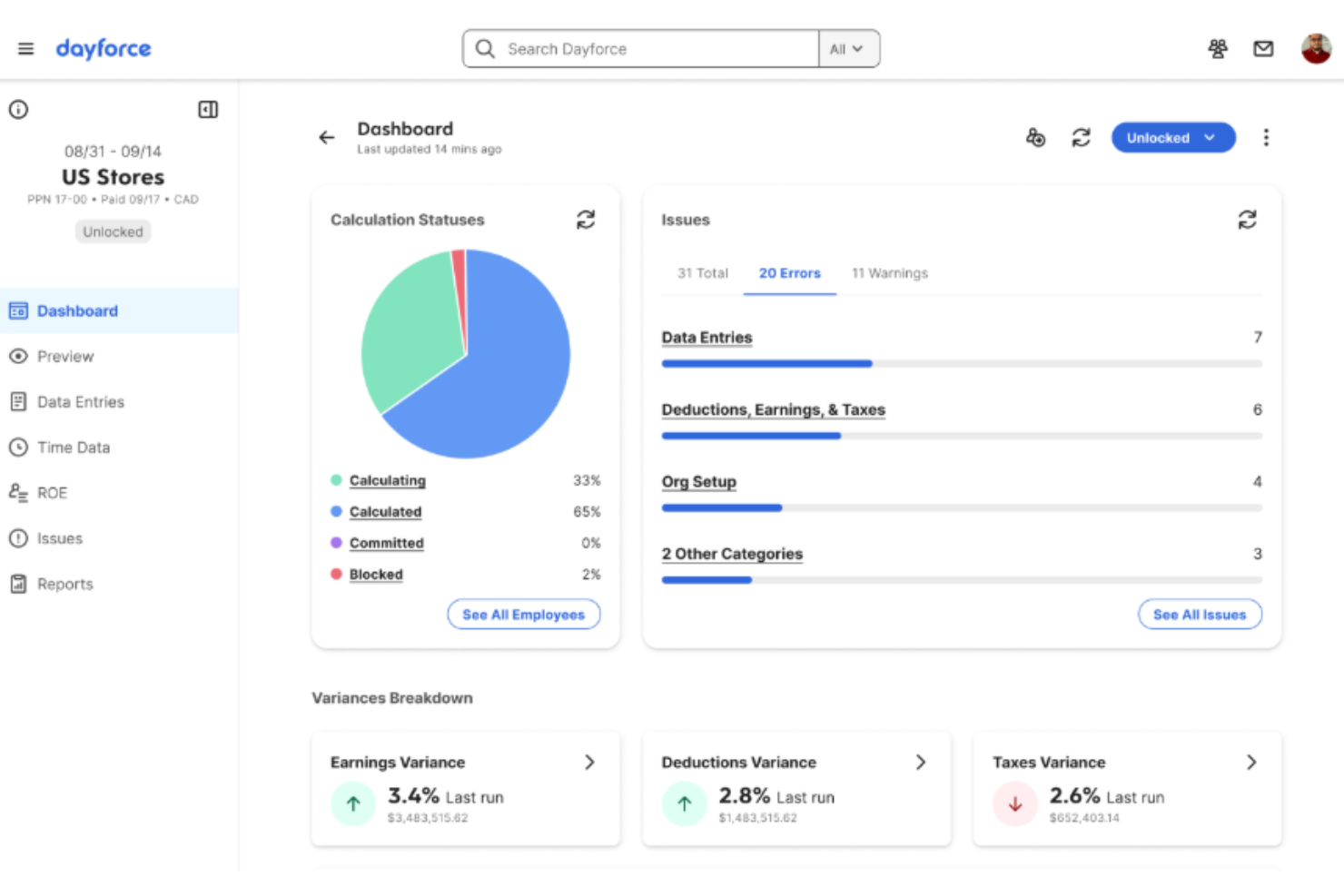Click the See All Employees button
The image size is (1344, 896).
[x=523, y=615]
